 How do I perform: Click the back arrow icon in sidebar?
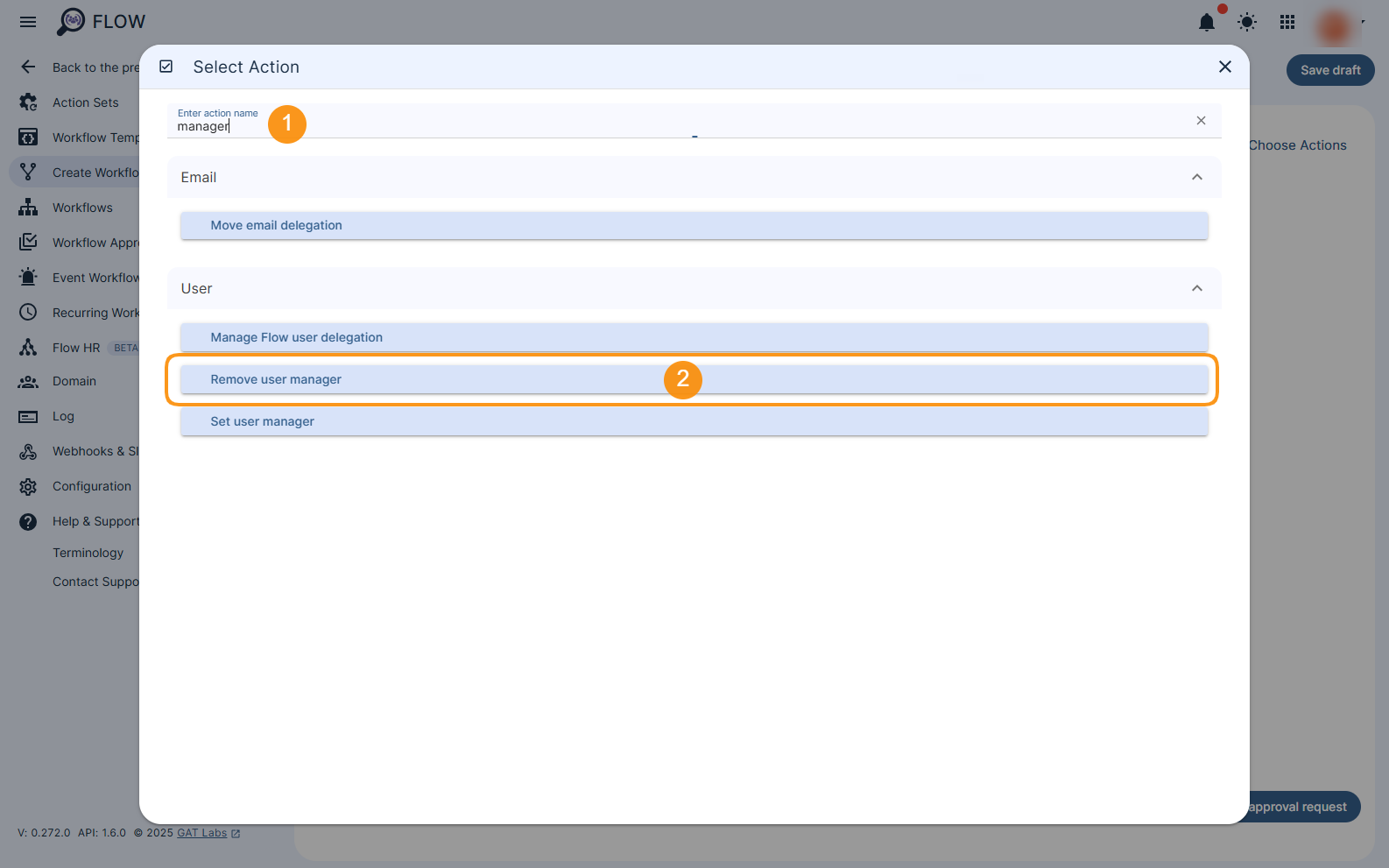click(x=28, y=67)
